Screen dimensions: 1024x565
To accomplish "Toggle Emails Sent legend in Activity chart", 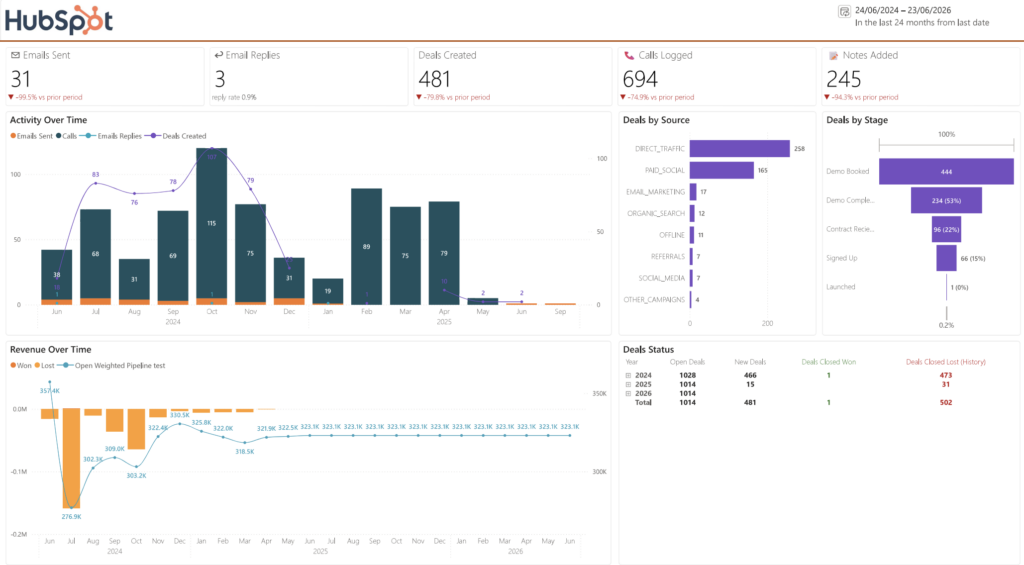I will point(31,136).
